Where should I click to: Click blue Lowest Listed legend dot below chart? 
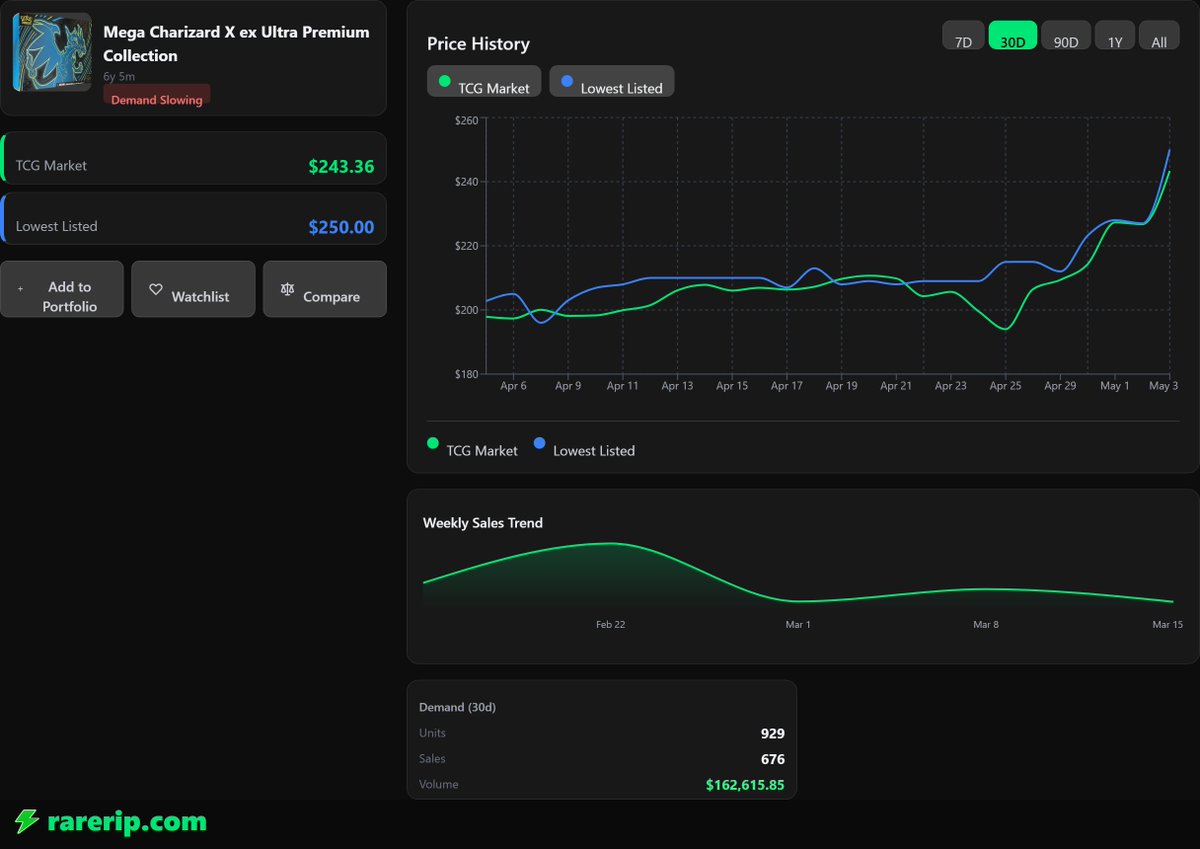click(x=540, y=443)
